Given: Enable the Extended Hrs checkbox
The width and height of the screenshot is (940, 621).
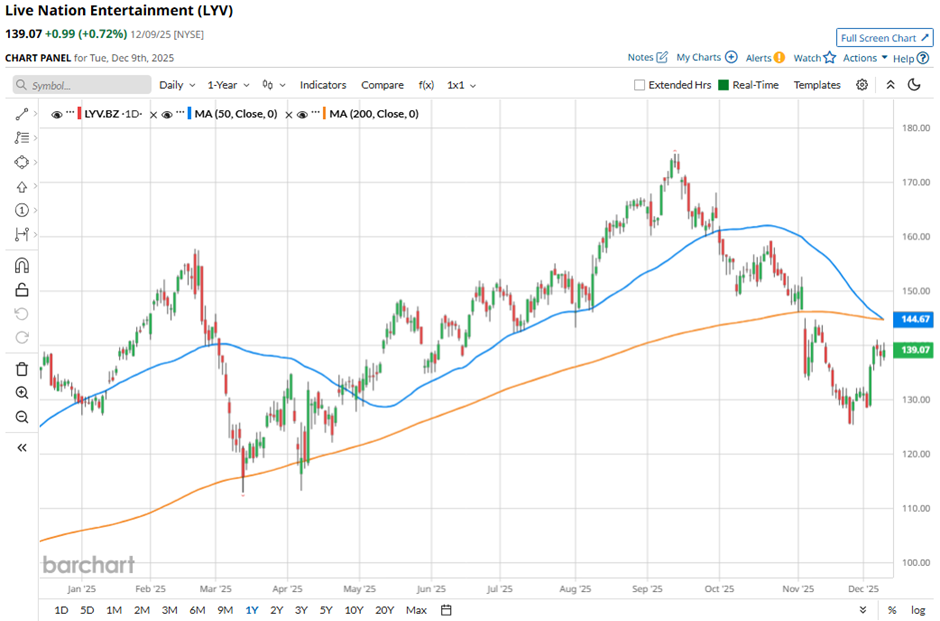Looking at the screenshot, I should click(640, 85).
